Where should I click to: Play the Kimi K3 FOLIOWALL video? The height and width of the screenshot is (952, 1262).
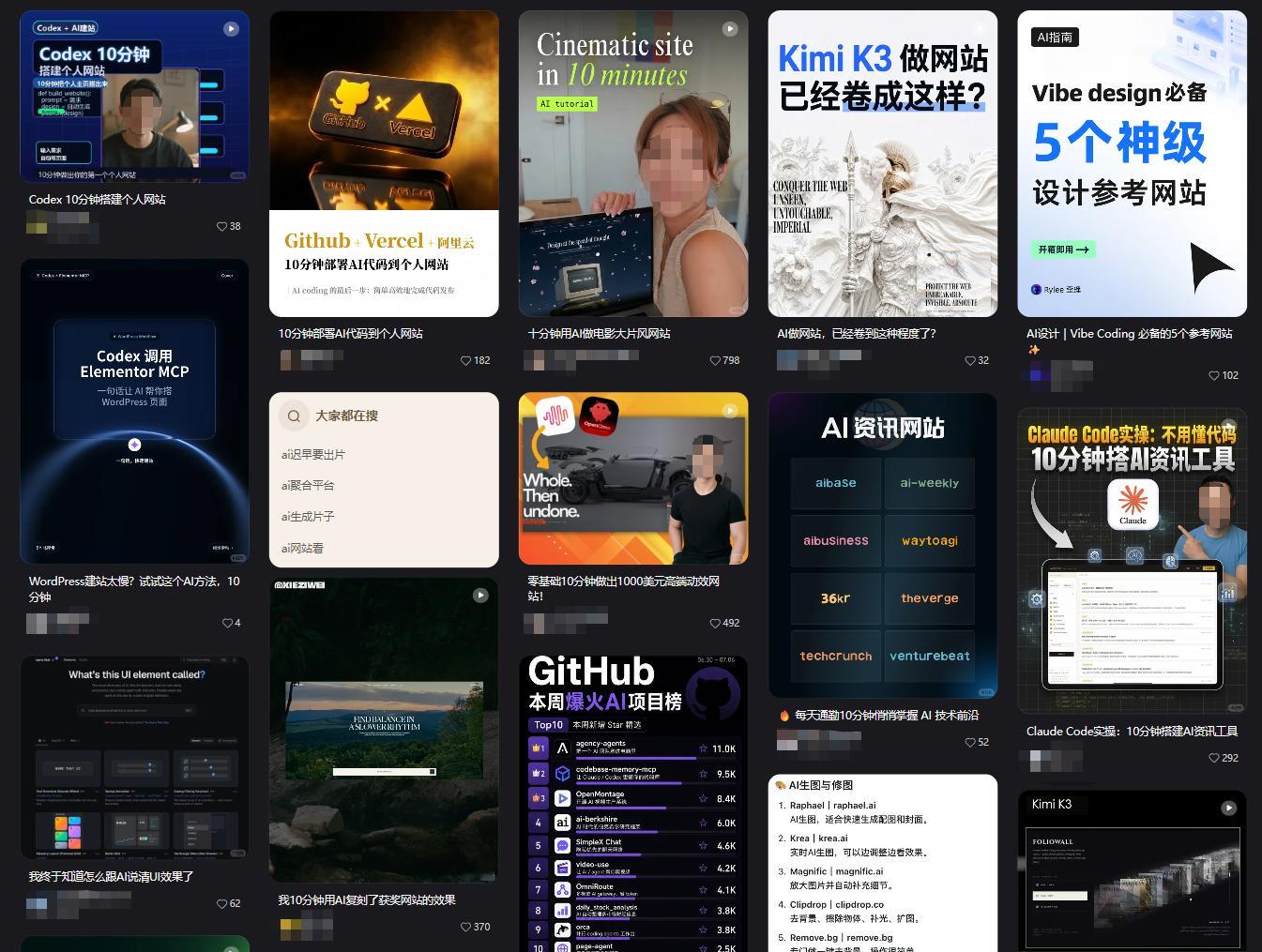pyautogui.click(x=1228, y=808)
